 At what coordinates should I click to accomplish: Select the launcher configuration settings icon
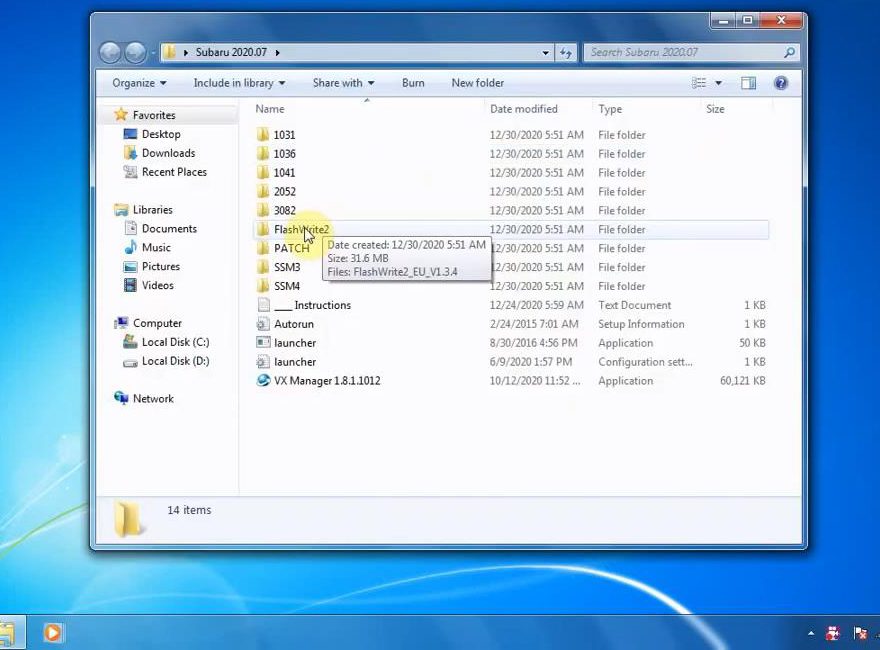pyautogui.click(x=263, y=361)
